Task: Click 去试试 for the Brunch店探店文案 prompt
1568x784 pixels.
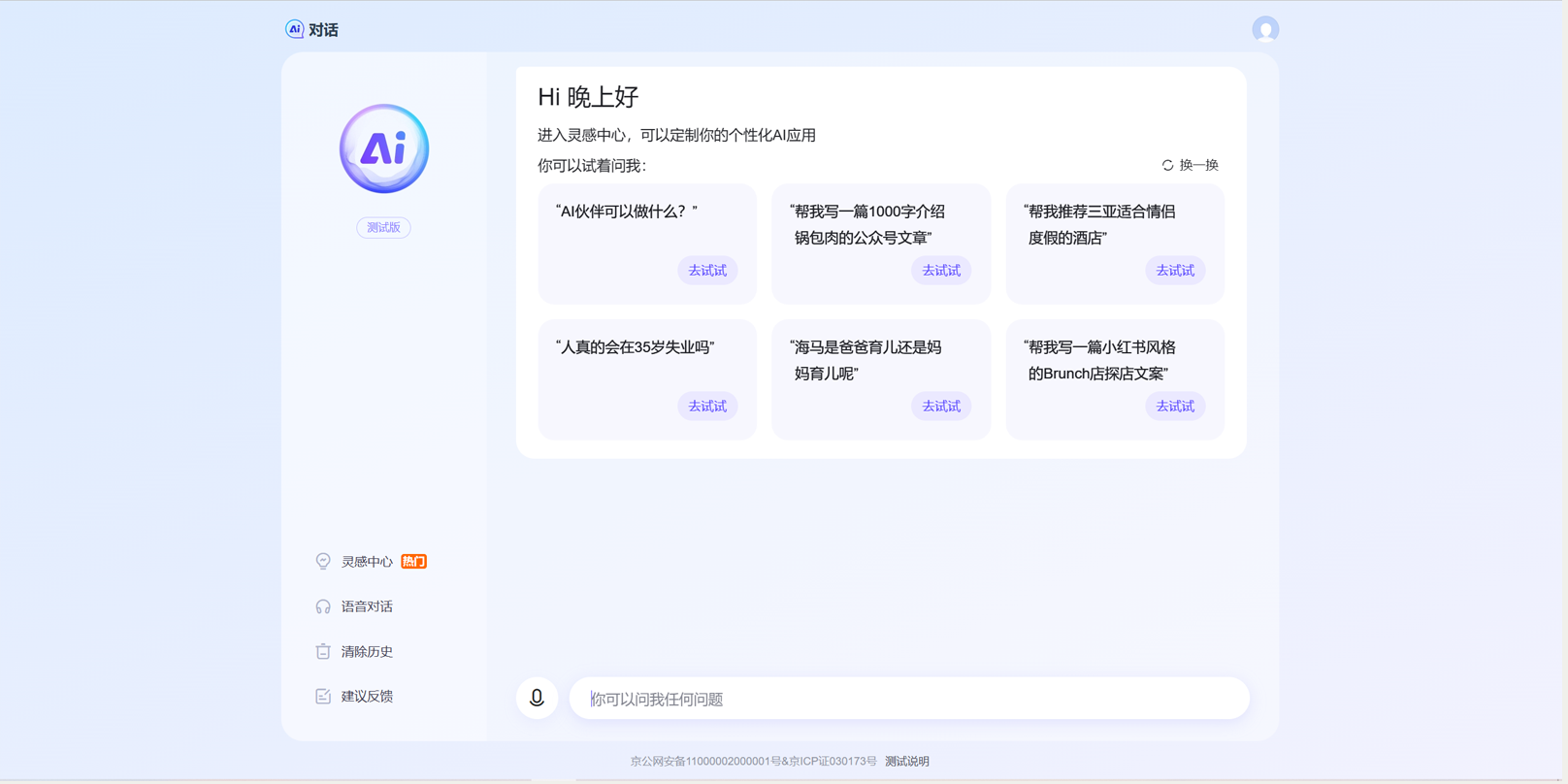Action: [x=1174, y=407]
